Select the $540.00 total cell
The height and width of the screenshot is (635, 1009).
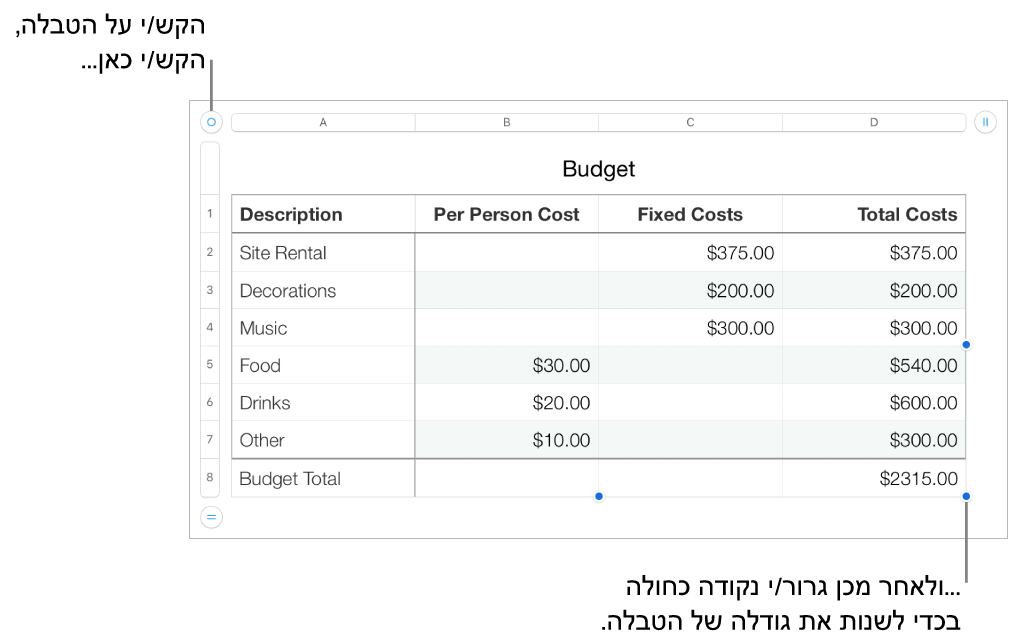[x=874, y=365]
